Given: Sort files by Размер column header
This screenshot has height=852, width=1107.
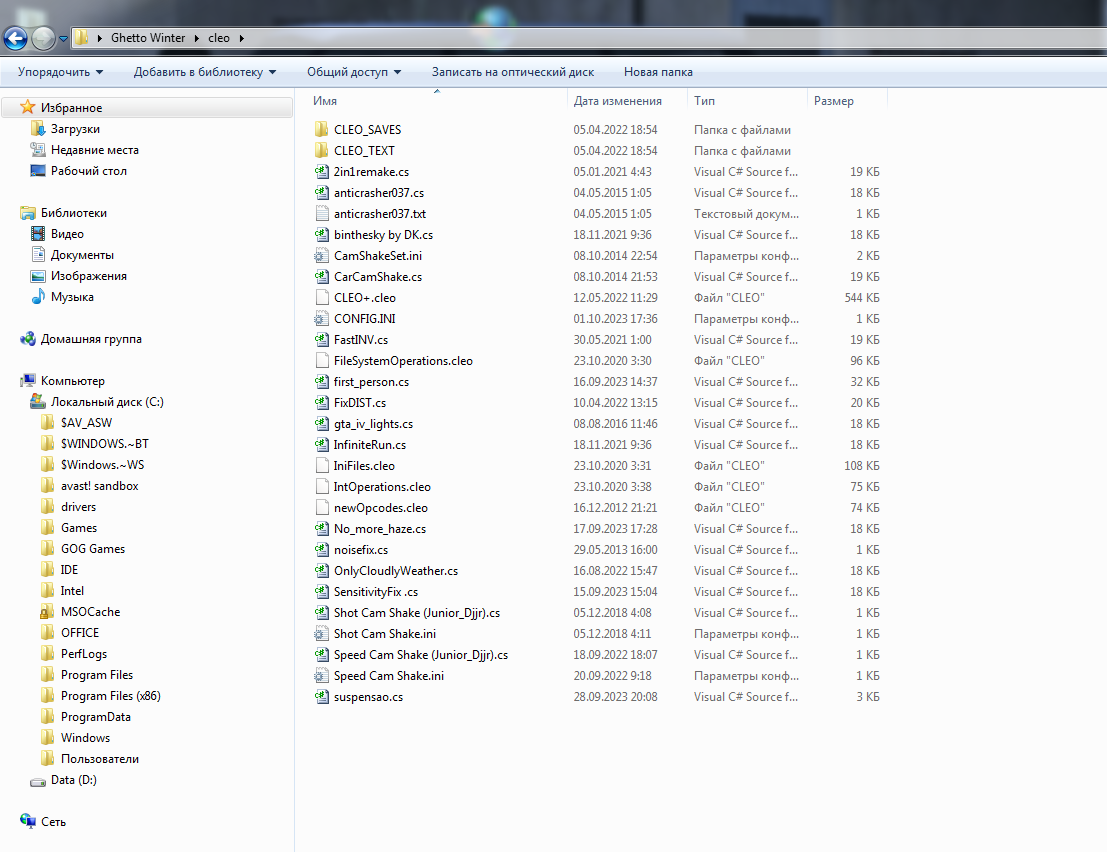Looking at the screenshot, I should tap(833, 101).
